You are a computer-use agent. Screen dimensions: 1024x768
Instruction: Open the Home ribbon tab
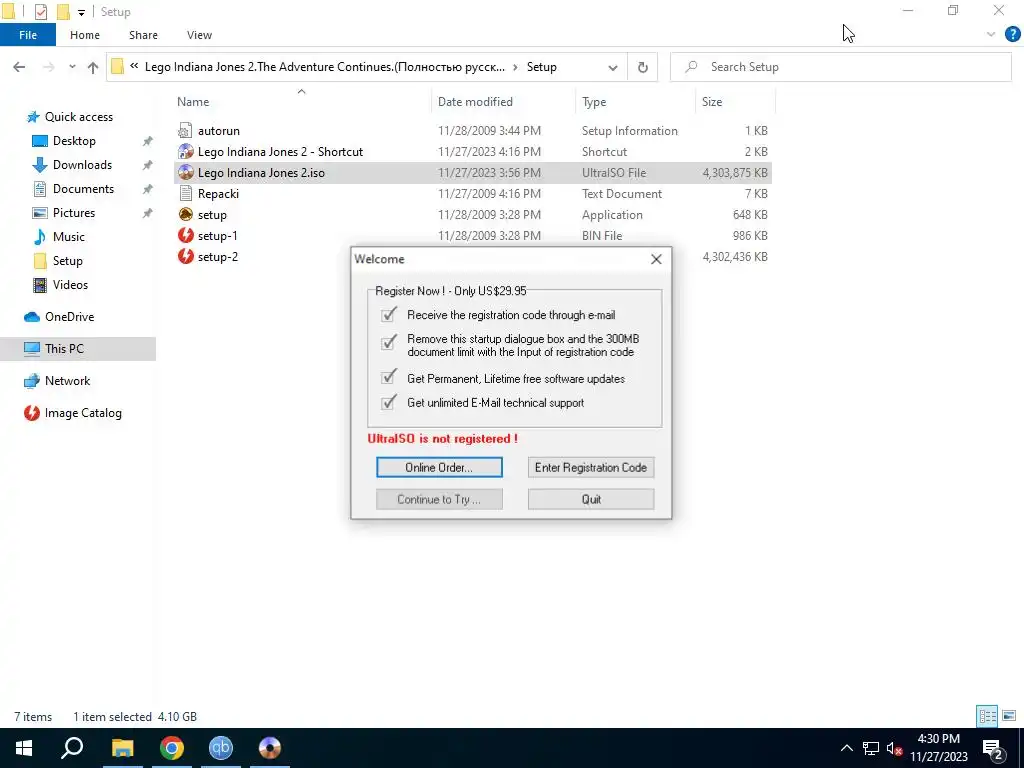point(85,35)
